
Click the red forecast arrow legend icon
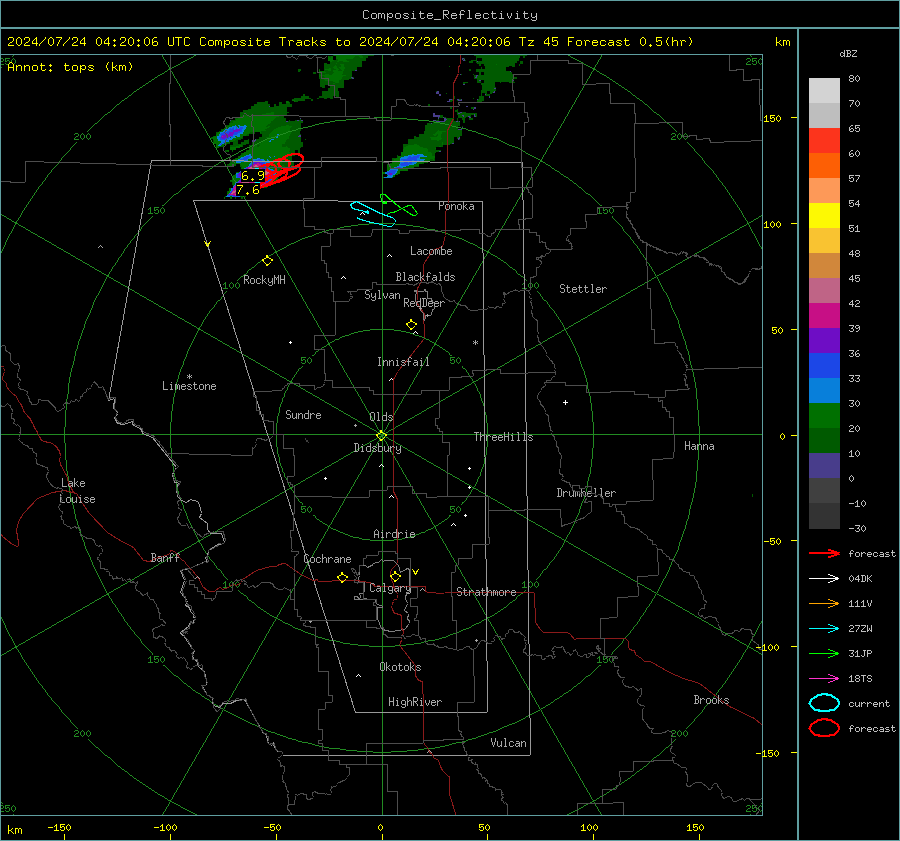click(824, 553)
